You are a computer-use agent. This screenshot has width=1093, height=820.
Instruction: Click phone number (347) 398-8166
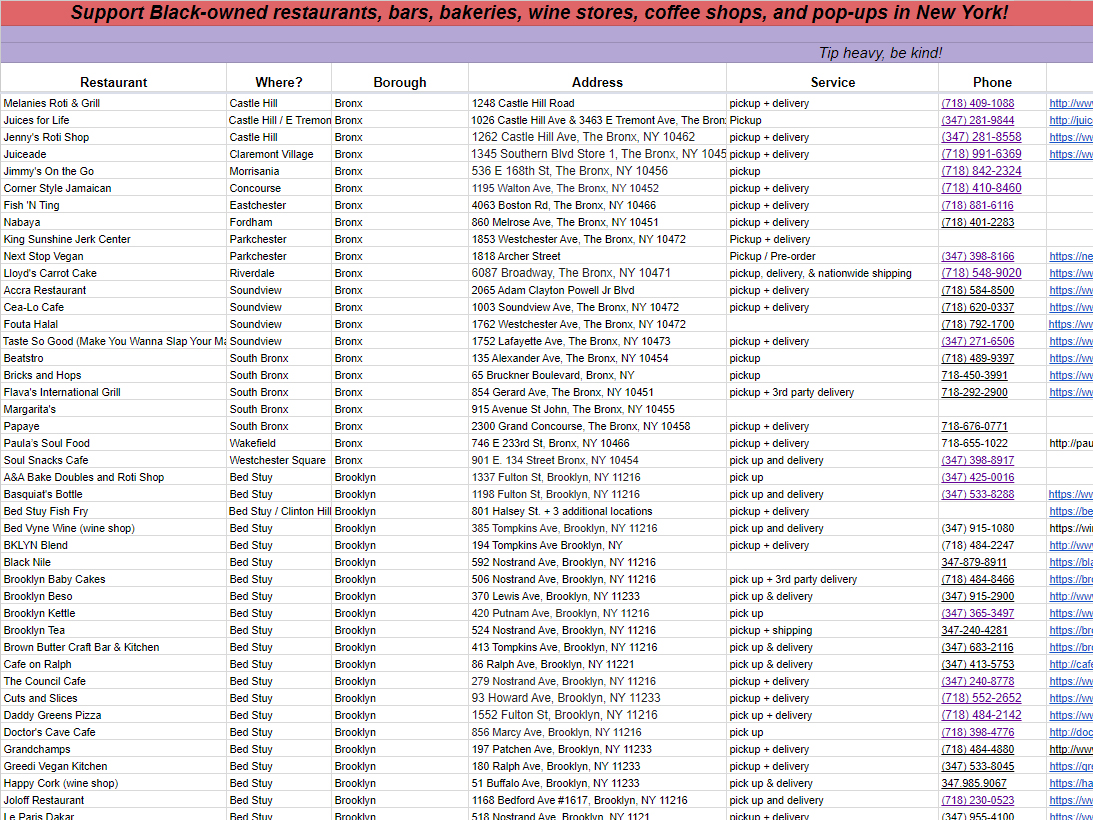tap(978, 256)
